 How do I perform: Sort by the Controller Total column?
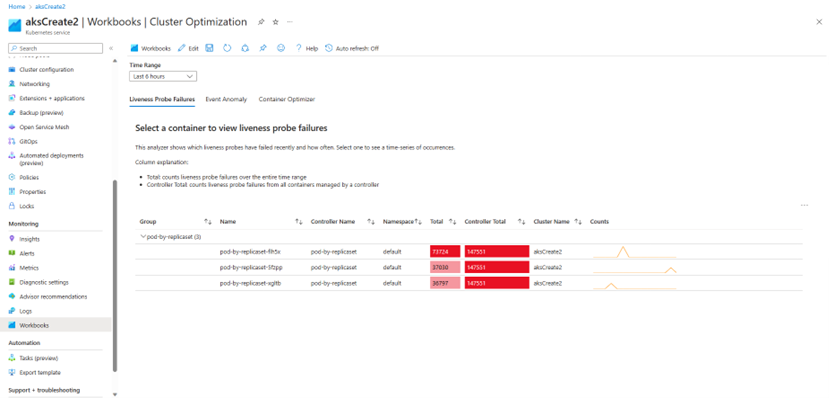pos(521,222)
